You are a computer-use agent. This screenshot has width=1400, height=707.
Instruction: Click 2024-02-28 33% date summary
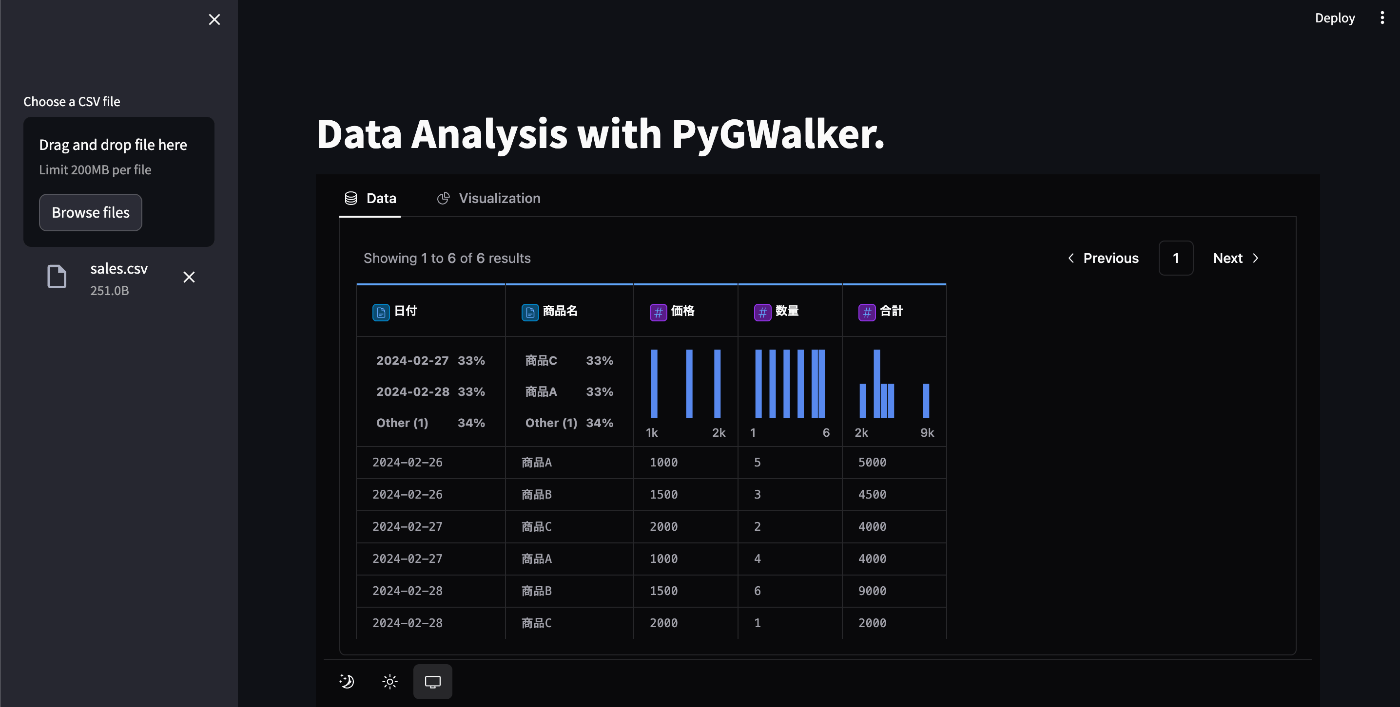coord(430,391)
